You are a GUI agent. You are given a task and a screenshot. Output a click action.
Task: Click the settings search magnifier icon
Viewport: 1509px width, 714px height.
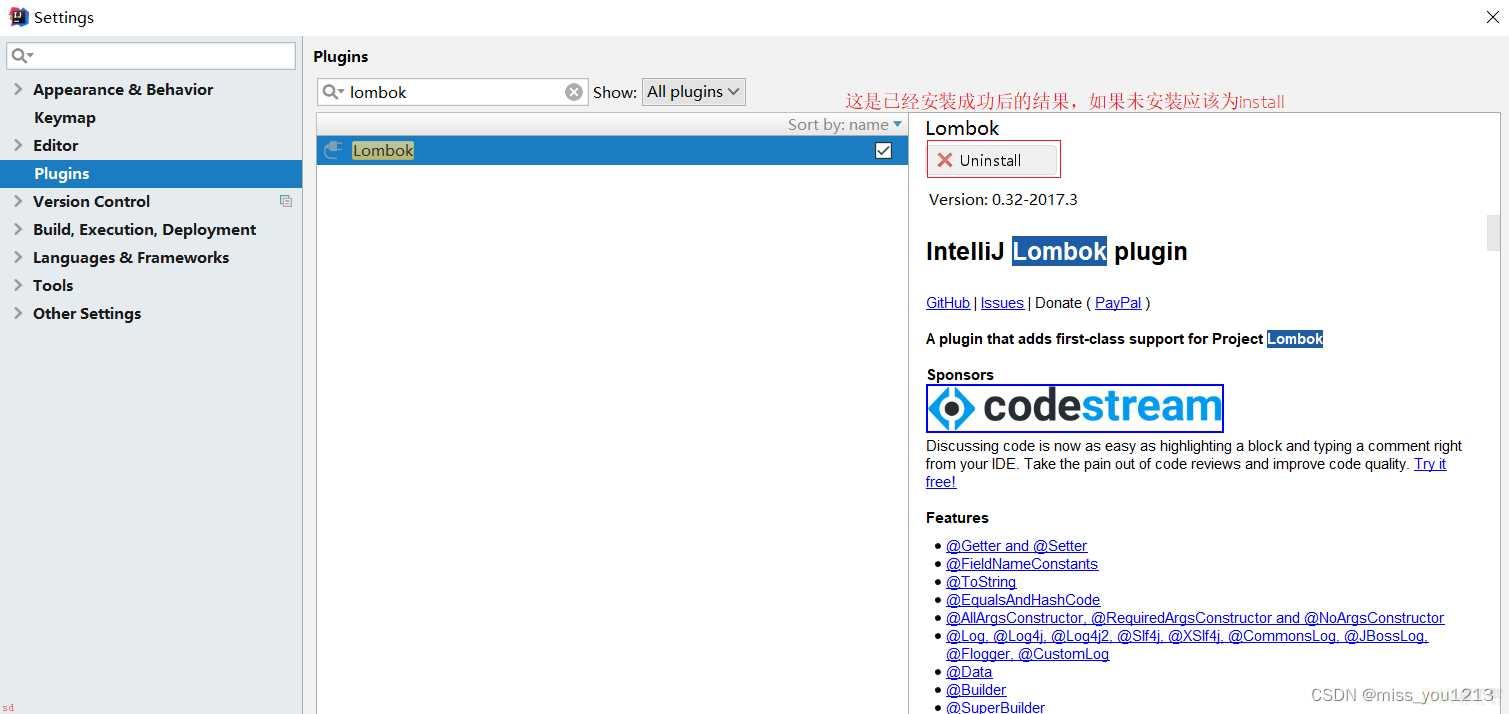point(22,56)
